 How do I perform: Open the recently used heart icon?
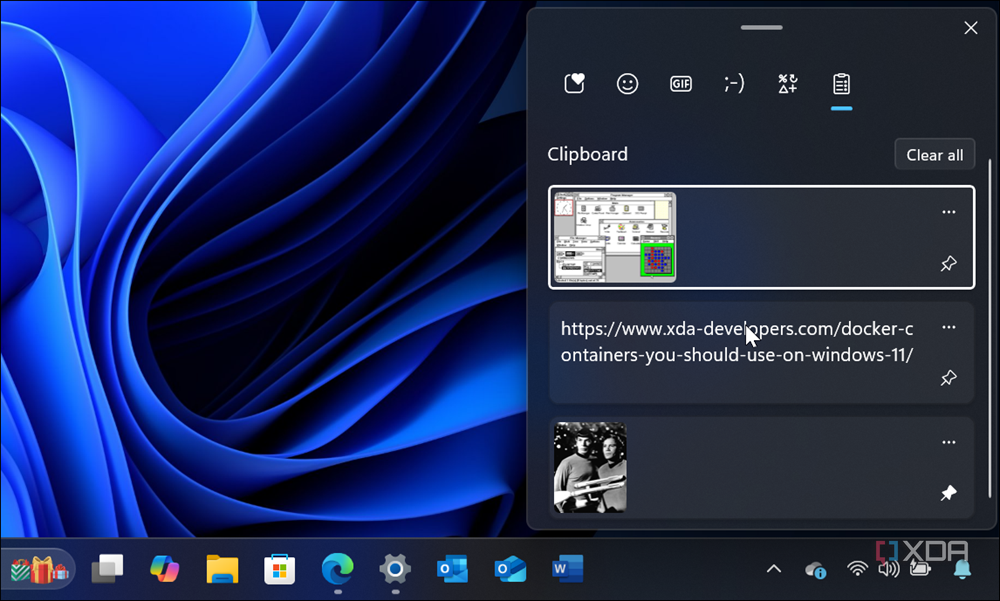574,83
